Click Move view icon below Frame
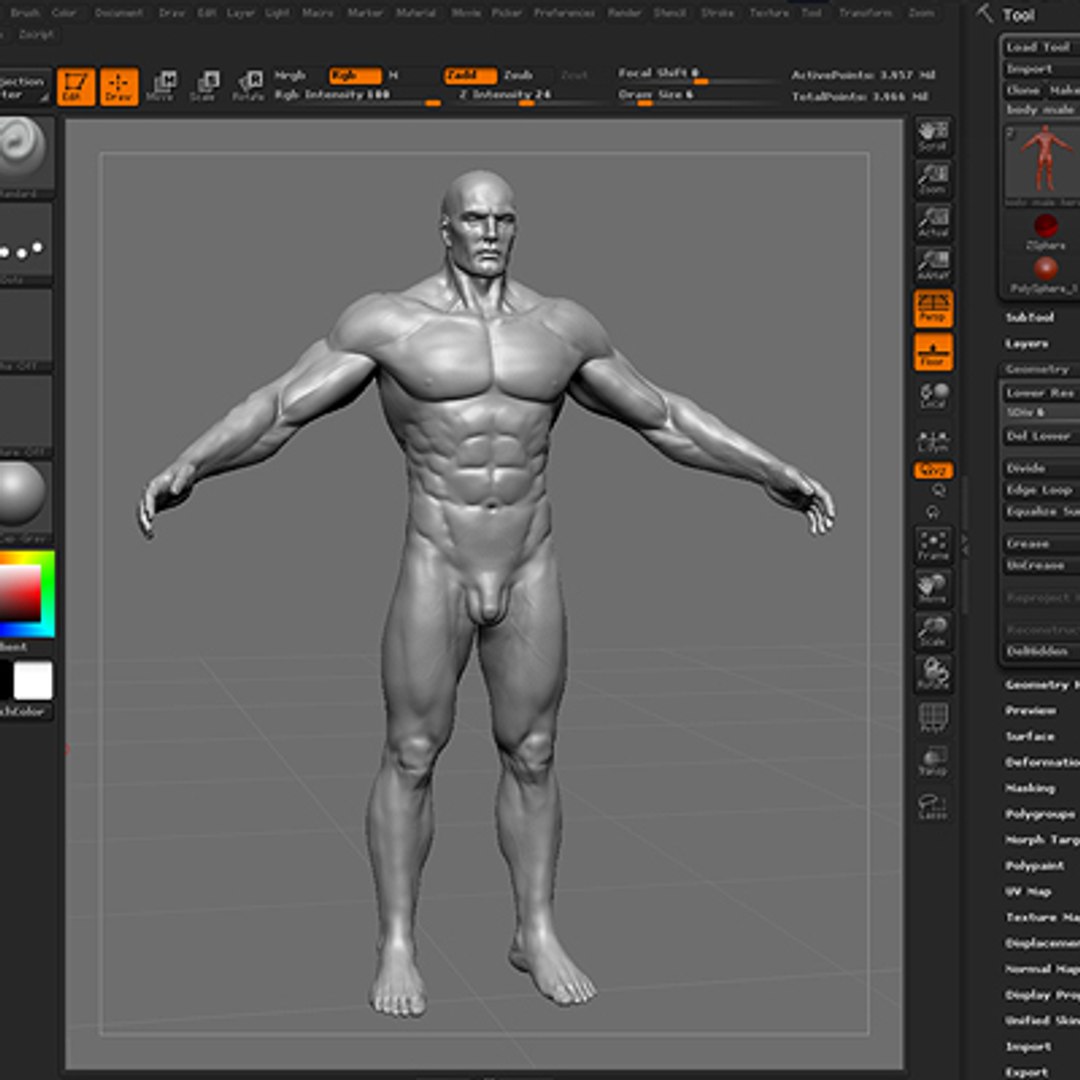Screen dimensions: 1080x1080 point(933,588)
